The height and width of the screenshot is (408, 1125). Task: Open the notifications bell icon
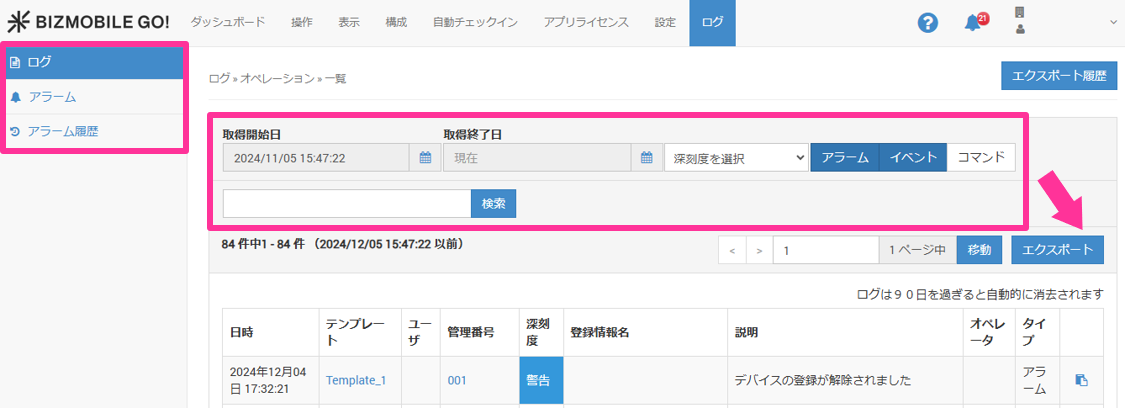[972, 23]
